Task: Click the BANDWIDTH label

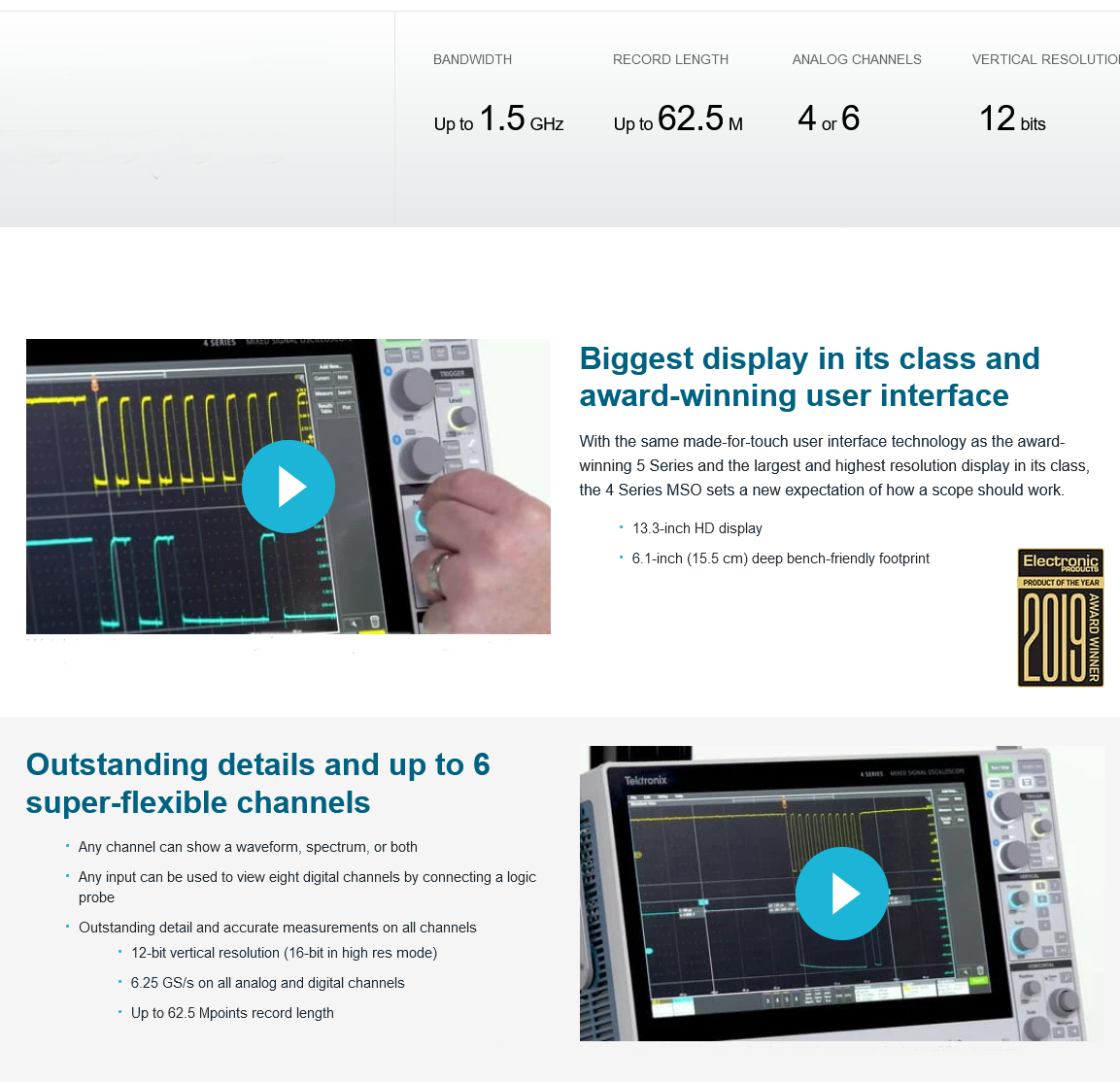Action: pos(472,59)
